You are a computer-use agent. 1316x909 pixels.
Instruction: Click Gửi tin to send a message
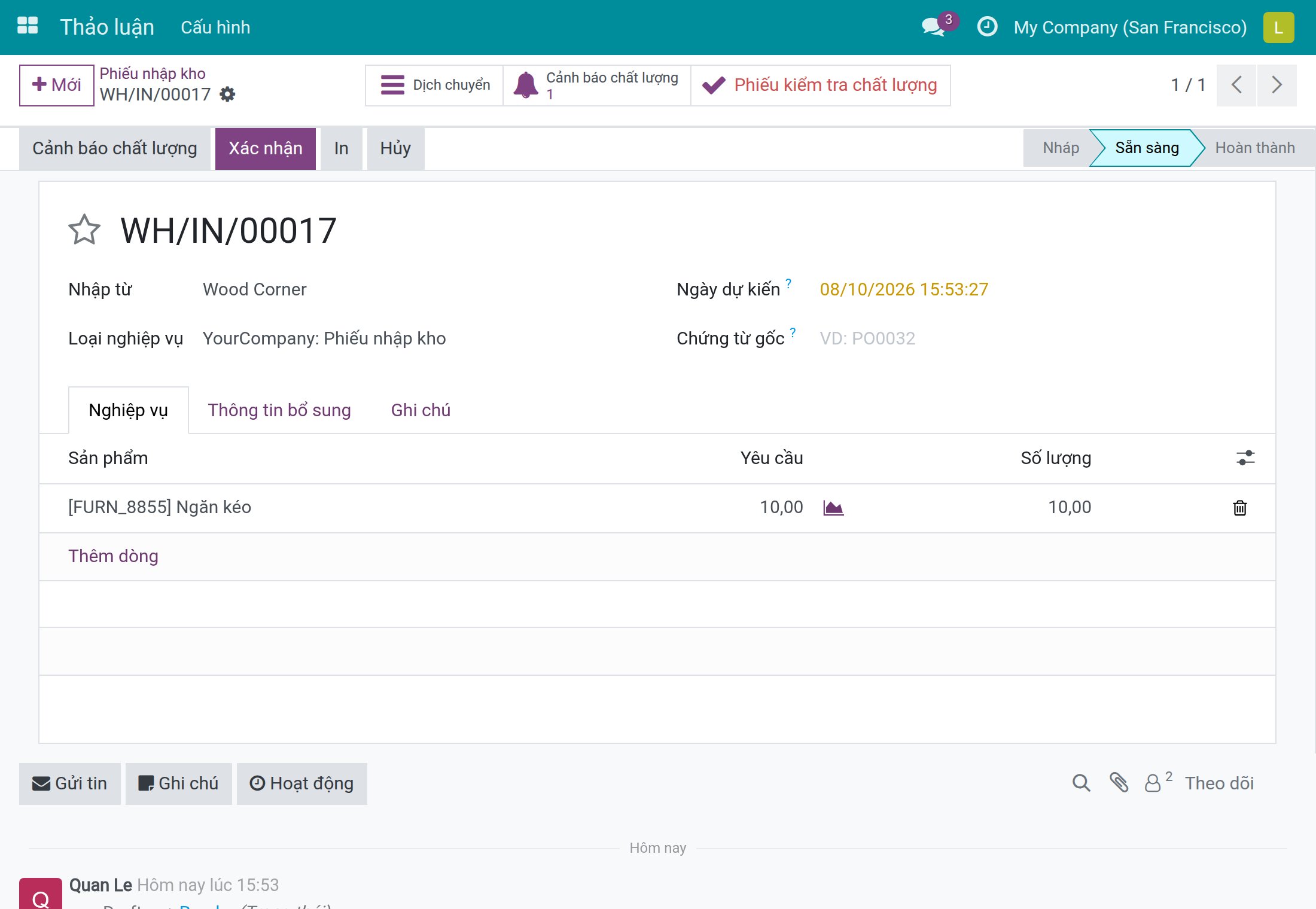pos(70,783)
